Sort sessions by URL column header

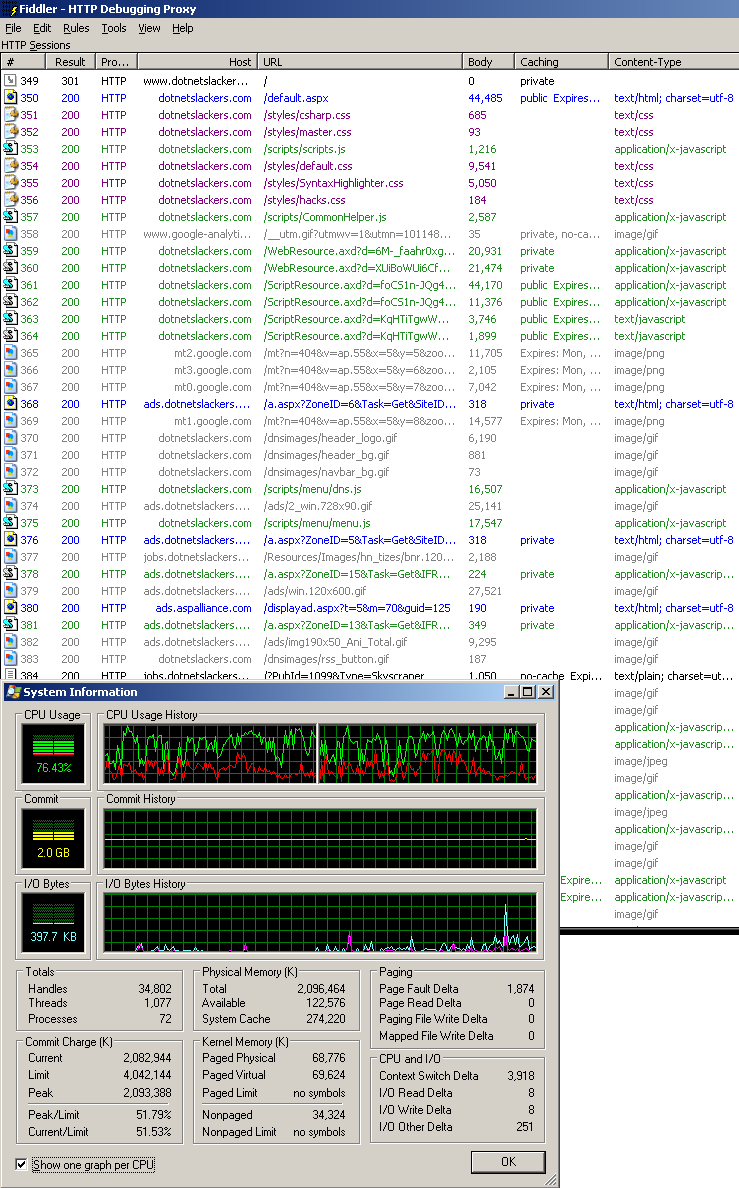pos(360,61)
